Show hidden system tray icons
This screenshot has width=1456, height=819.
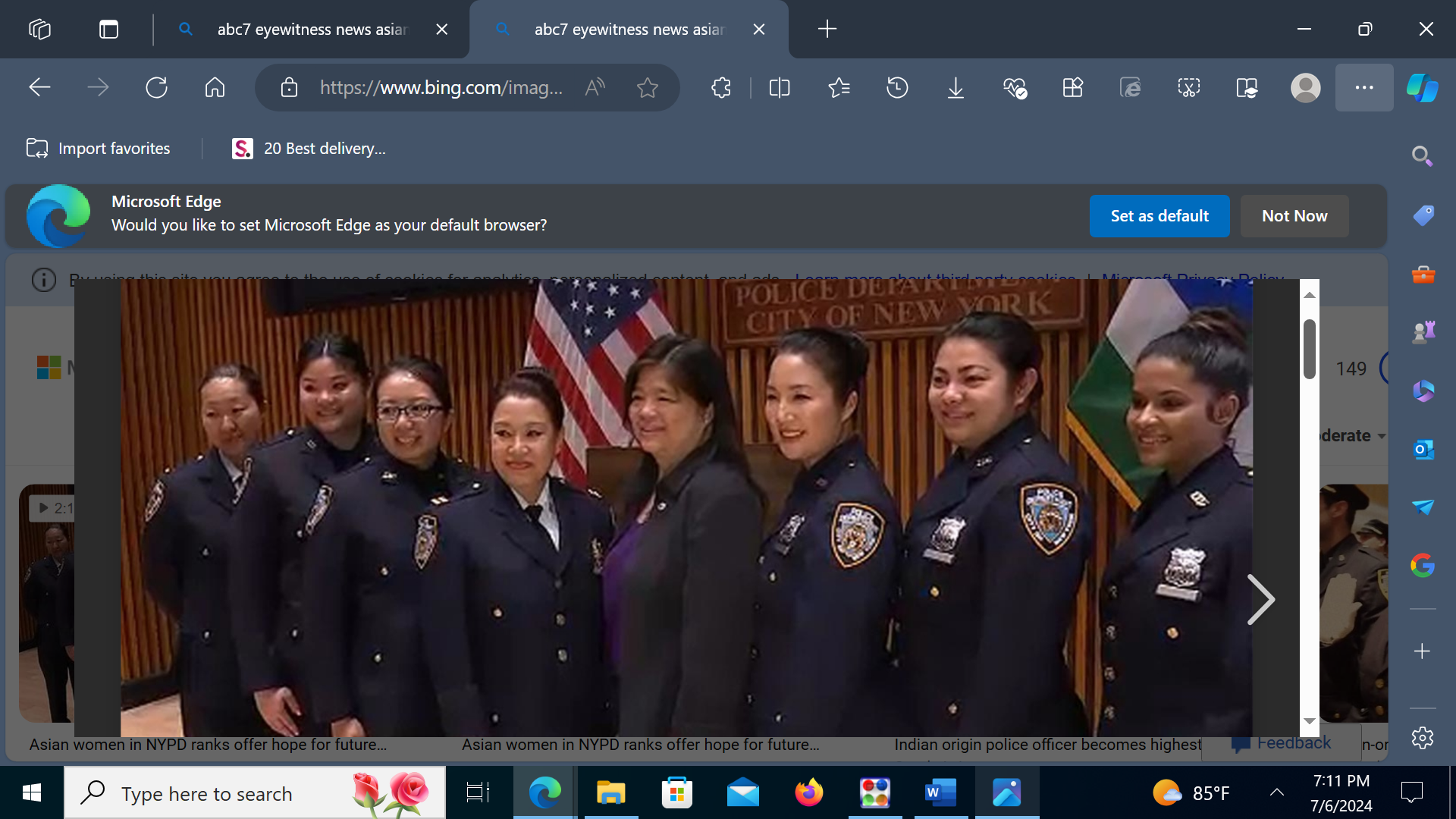(1277, 793)
